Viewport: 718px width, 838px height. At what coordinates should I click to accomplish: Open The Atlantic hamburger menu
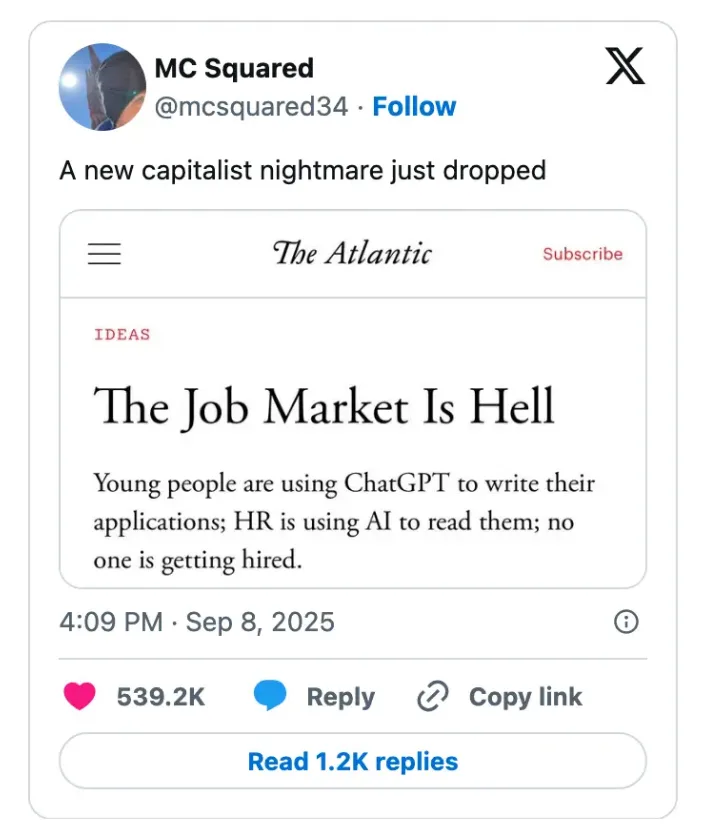pos(104,254)
